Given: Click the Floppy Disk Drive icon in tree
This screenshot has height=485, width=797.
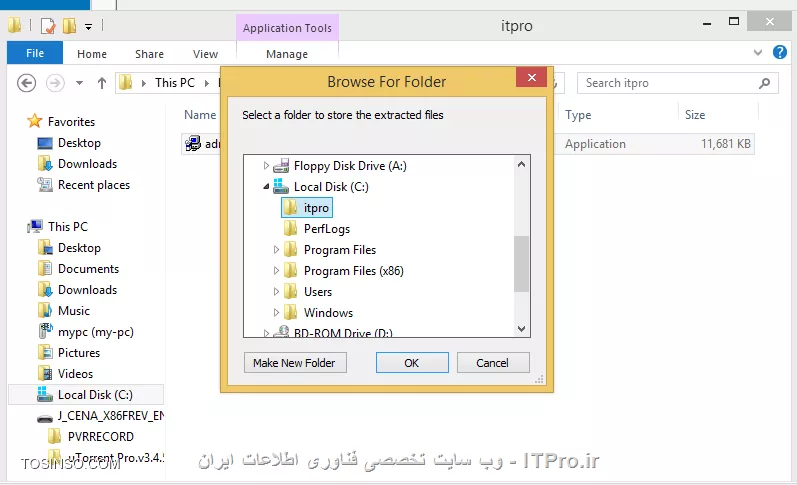Looking at the screenshot, I should pyautogui.click(x=281, y=166).
